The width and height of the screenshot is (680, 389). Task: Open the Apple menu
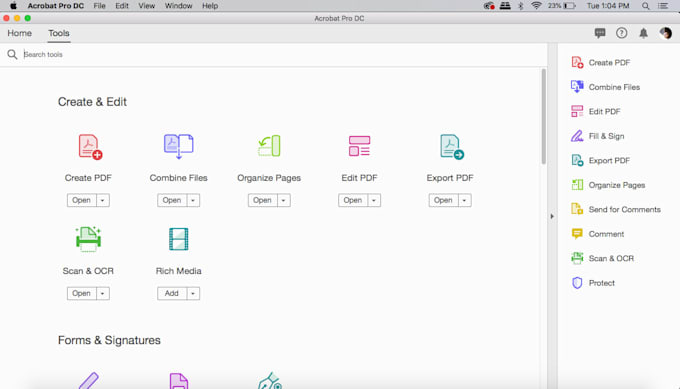click(13, 6)
